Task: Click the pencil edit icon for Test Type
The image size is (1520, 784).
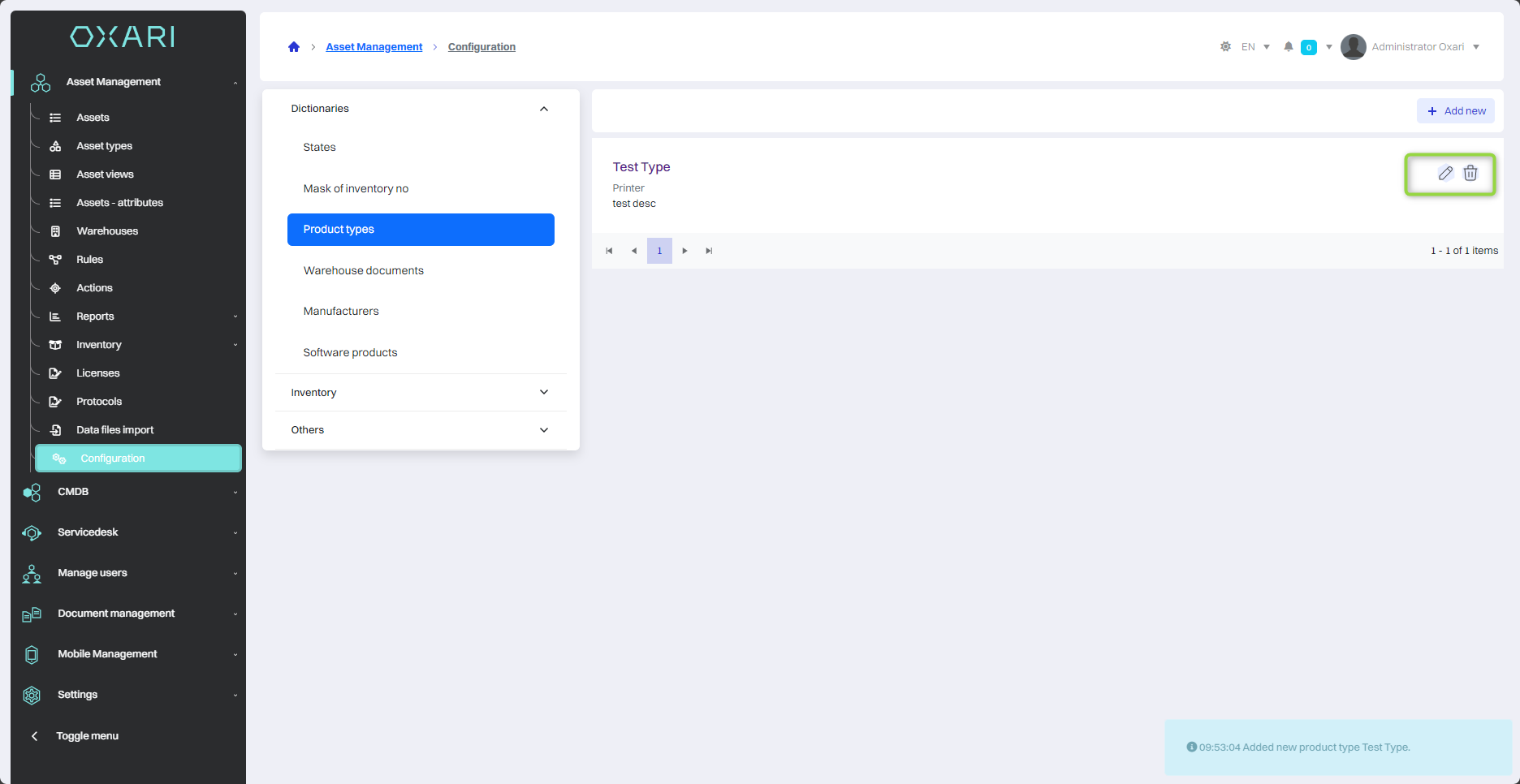Action: click(x=1445, y=173)
